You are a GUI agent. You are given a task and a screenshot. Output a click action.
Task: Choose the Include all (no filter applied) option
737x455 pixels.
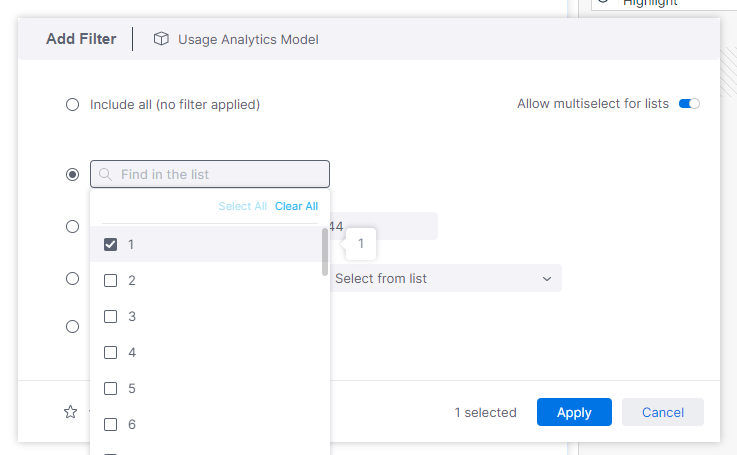point(72,104)
